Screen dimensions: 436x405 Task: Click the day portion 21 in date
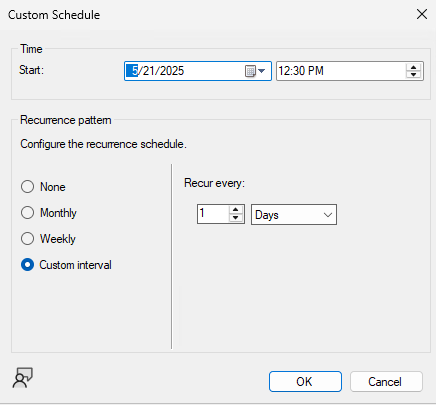(x=148, y=71)
